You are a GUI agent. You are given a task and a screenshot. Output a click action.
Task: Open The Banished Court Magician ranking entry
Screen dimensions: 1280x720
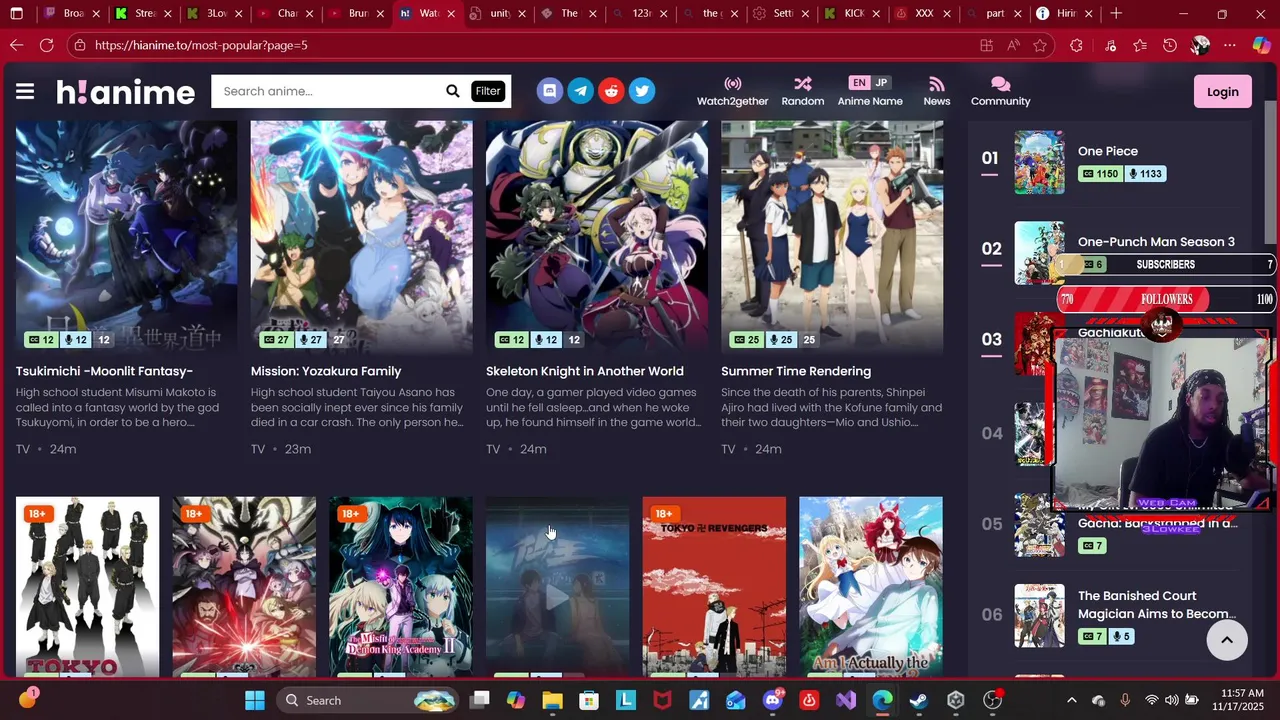(1157, 605)
